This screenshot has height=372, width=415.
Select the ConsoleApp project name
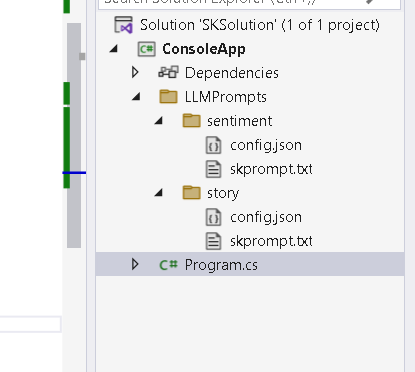tap(204, 49)
